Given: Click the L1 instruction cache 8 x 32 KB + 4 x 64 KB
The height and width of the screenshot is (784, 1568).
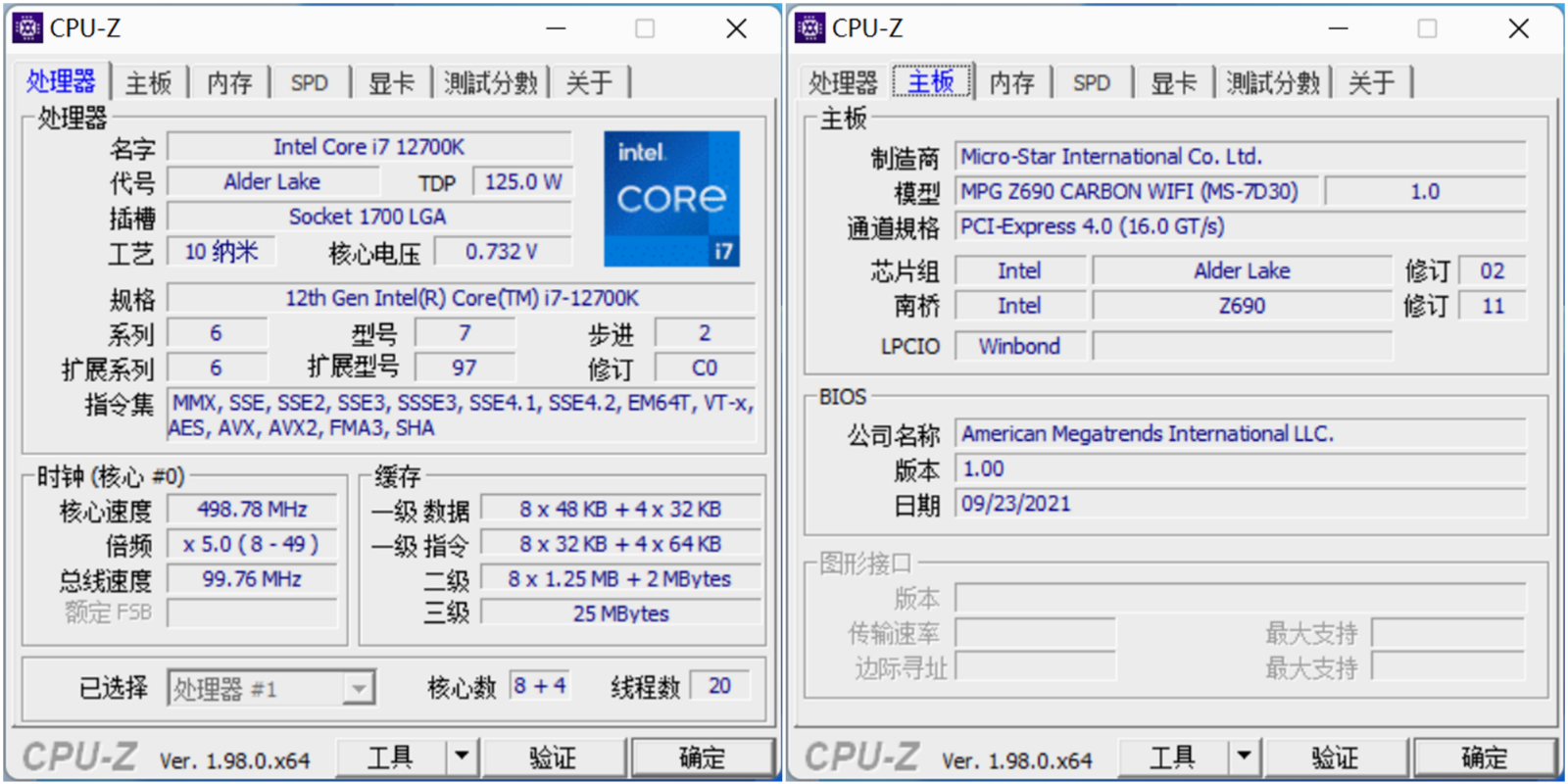Looking at the screenshot, I should pyautogui.click(x=620, y=544).
